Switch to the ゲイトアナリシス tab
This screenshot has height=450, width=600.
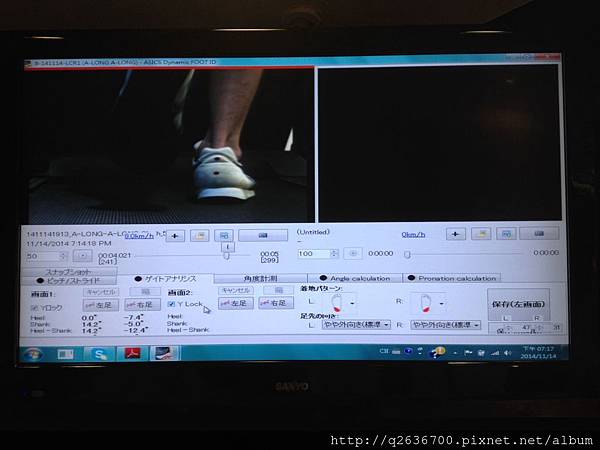tap(165, 279)
